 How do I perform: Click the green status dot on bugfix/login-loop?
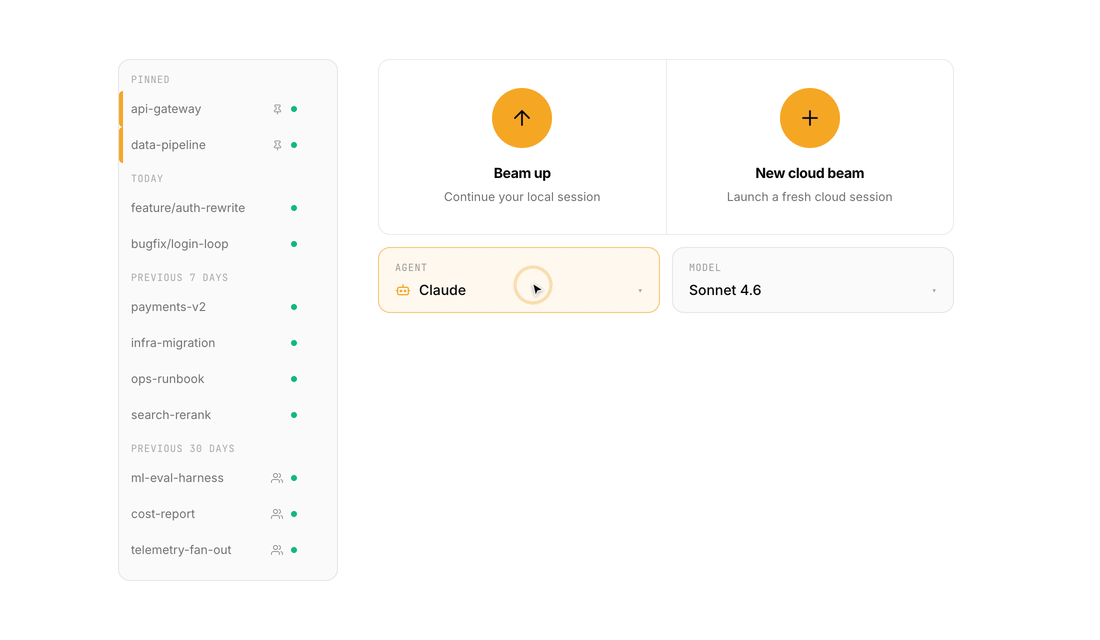point(294,244)
